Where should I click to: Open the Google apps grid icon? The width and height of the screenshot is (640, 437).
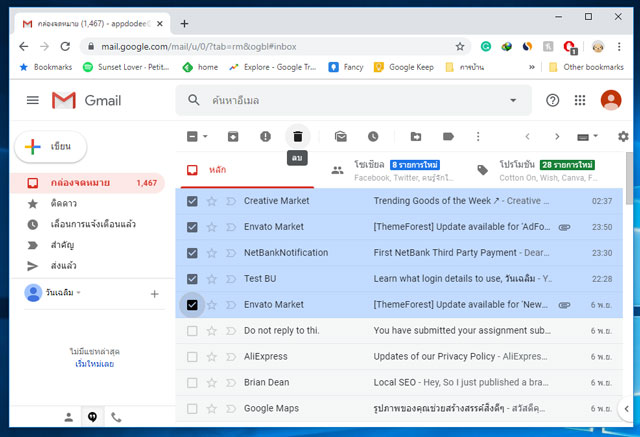coord(580,100)
